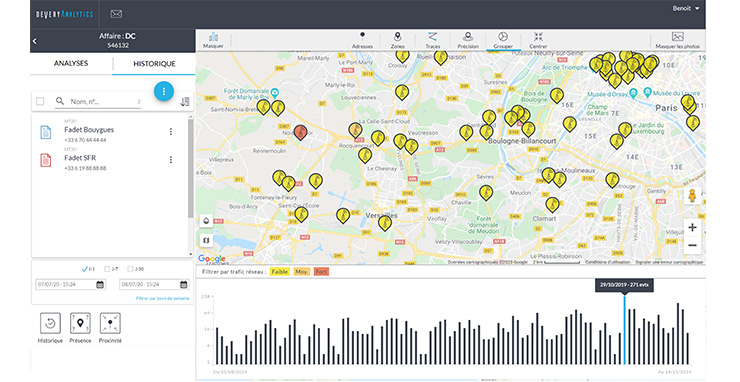The height and width of the screenshot is (382, 740).
Task: Switch to the HISTORIQUE tab
Action: [154, 64]
